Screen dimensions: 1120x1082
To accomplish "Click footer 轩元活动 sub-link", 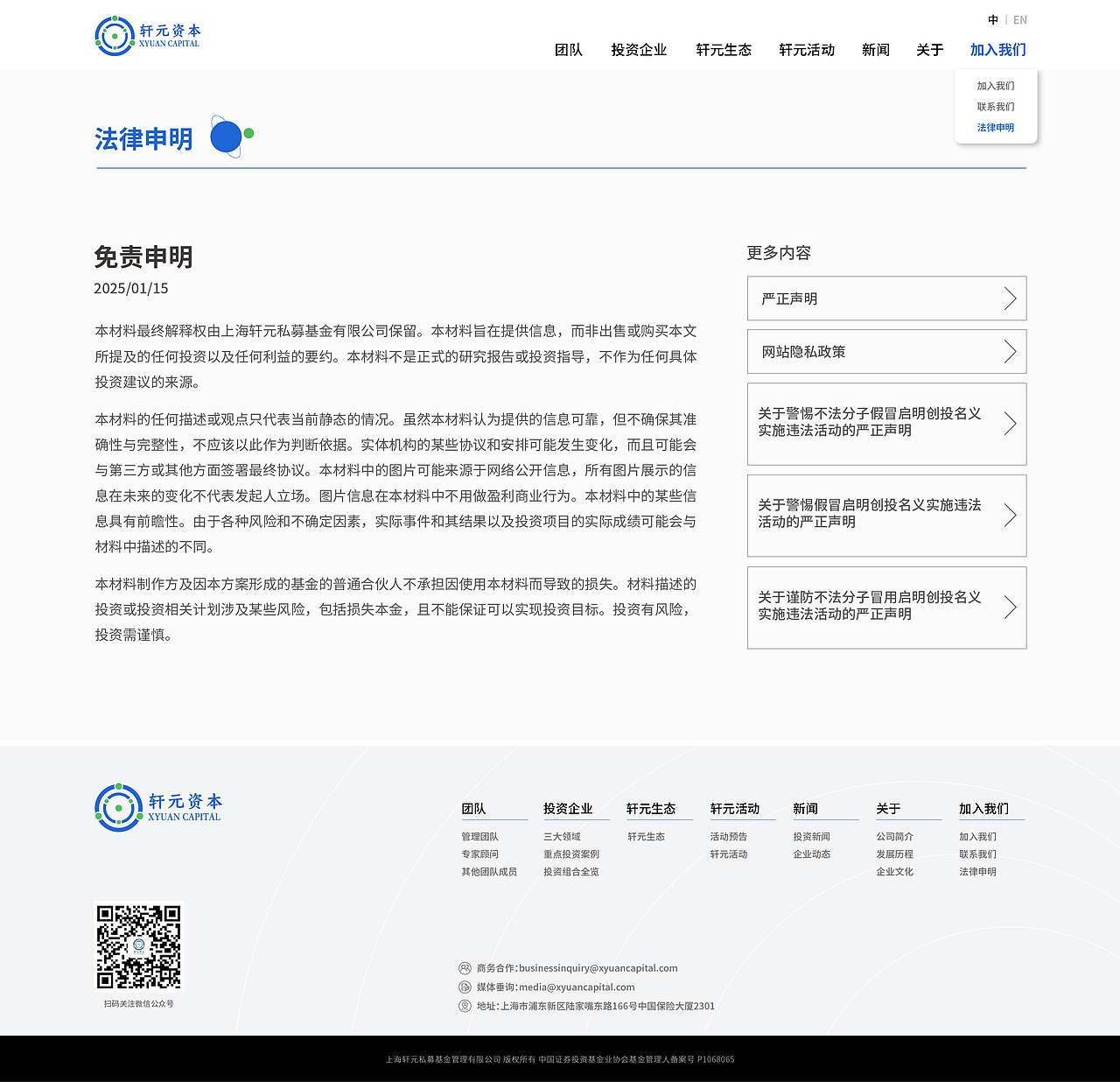I will (729, 854).
